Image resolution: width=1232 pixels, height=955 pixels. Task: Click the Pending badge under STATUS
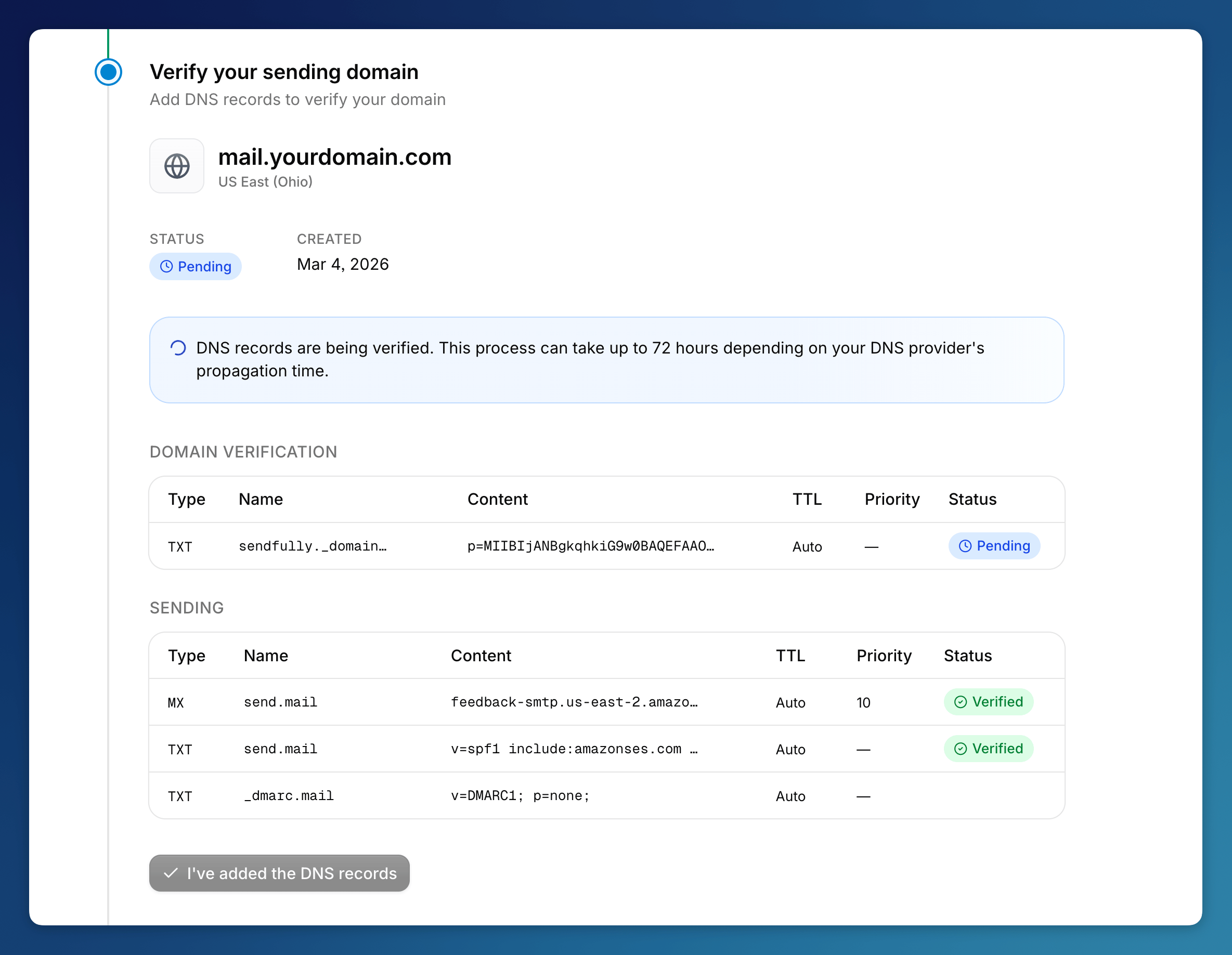click(x=195, y=266)
